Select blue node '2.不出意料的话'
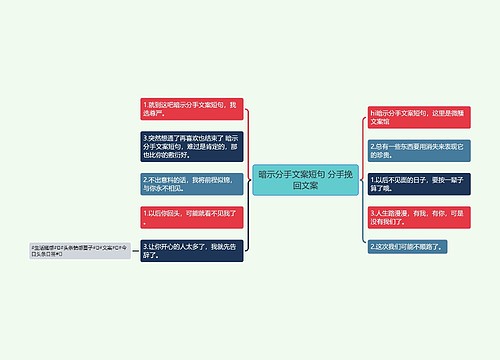 coord(192,184)
